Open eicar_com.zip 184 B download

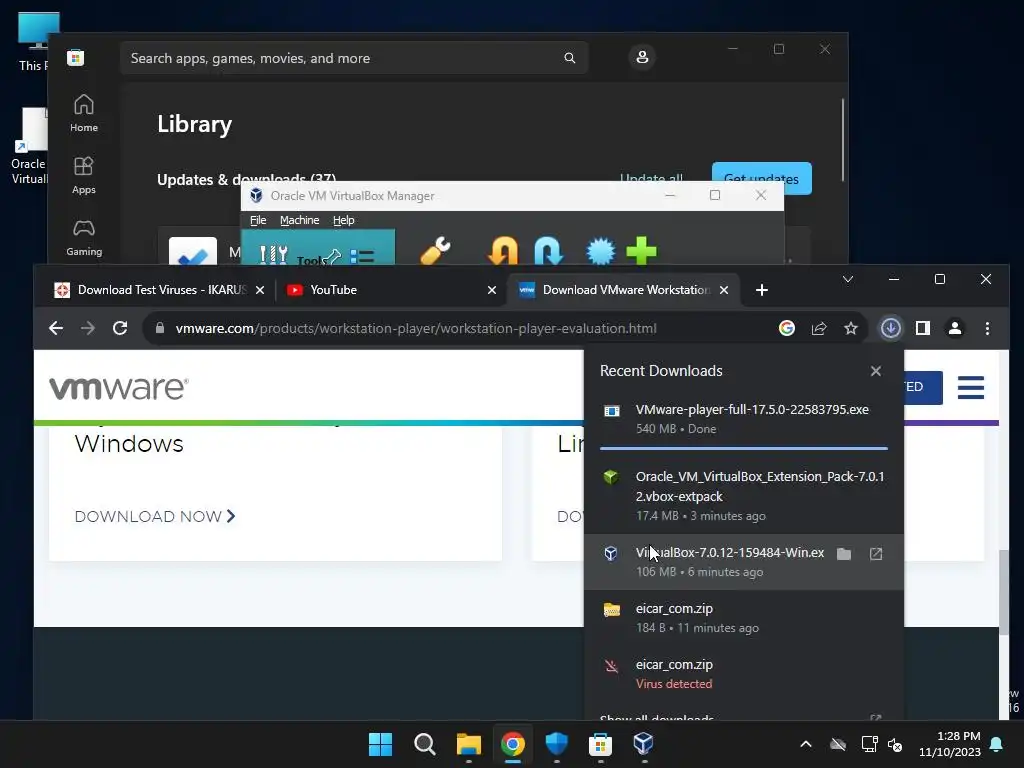tap(743, 618)
